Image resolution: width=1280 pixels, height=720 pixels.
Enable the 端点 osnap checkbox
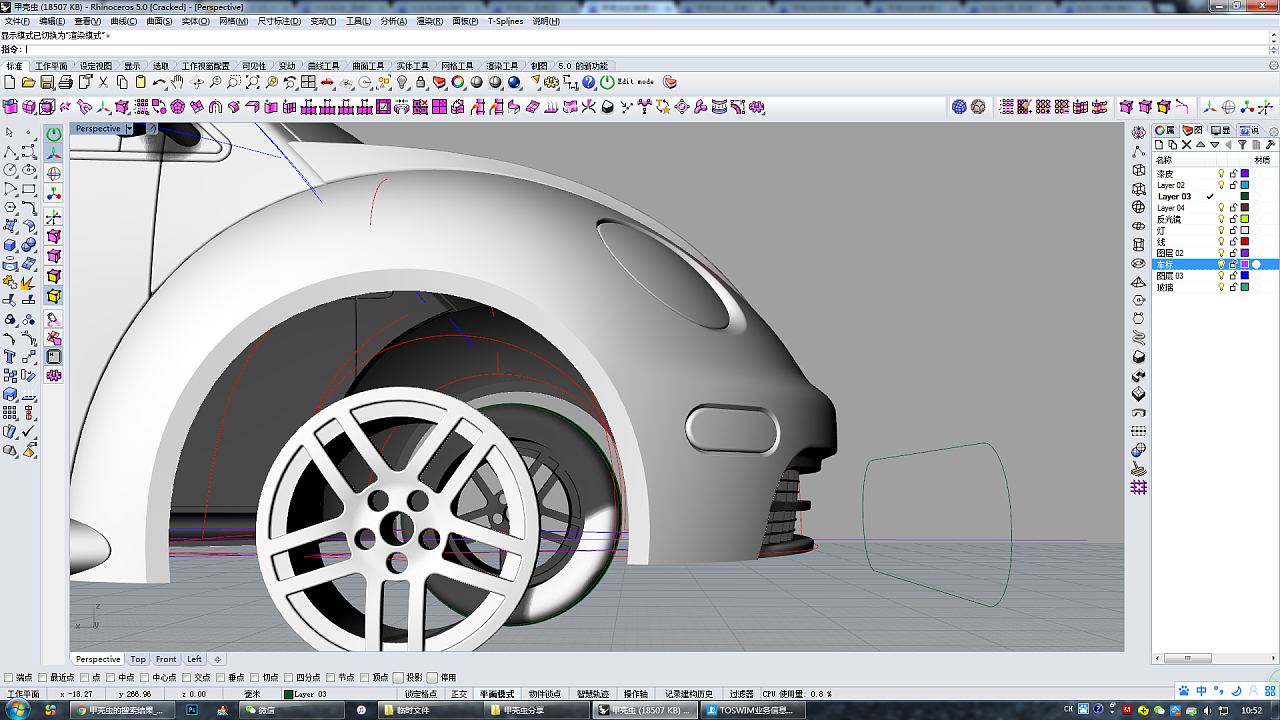[9, 677]
